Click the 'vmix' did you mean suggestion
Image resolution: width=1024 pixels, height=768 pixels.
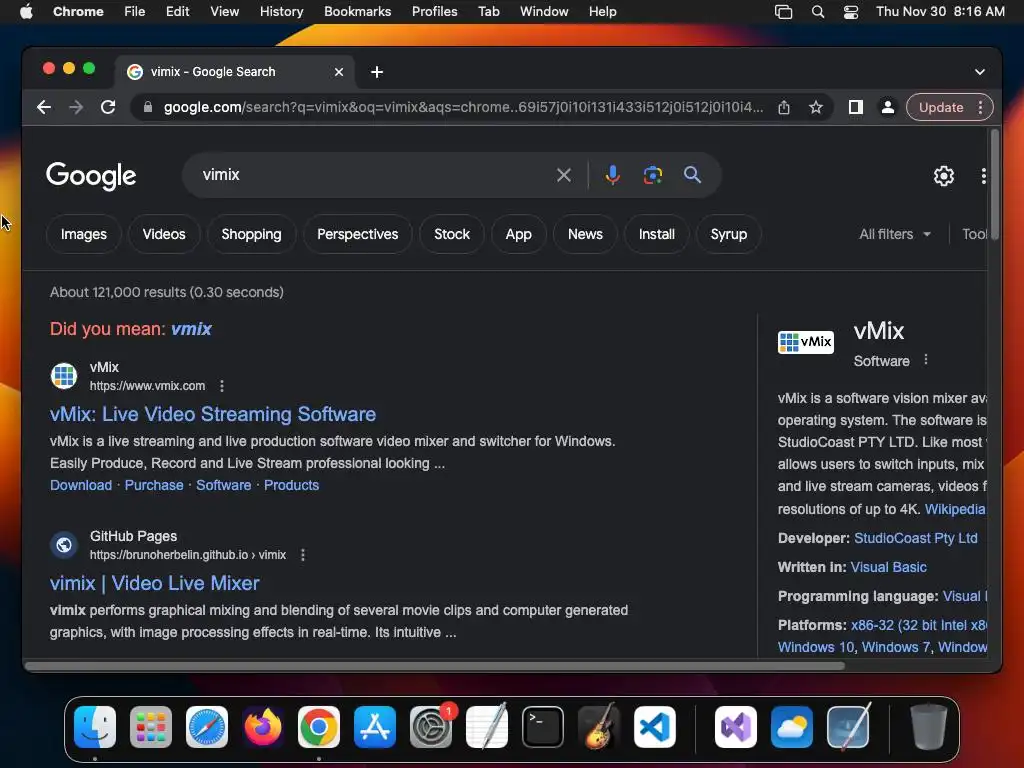pyautogui.click(x=191, y=328)
